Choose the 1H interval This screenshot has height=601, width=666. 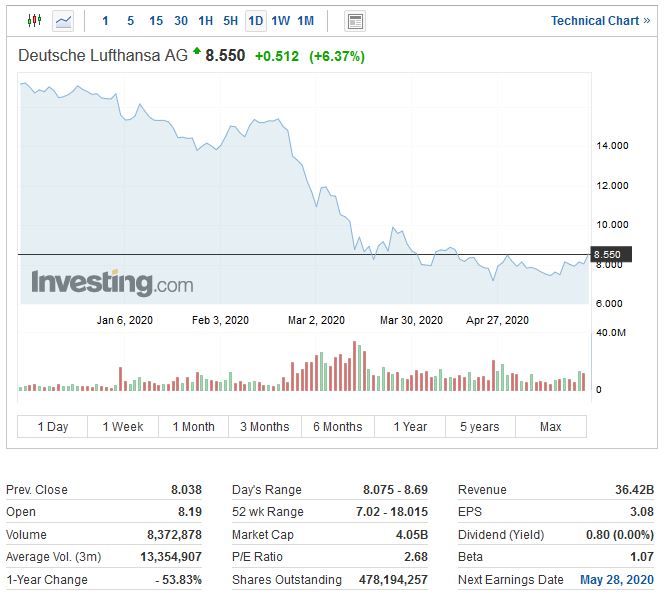pyautogui.click(x=206, y=21)
